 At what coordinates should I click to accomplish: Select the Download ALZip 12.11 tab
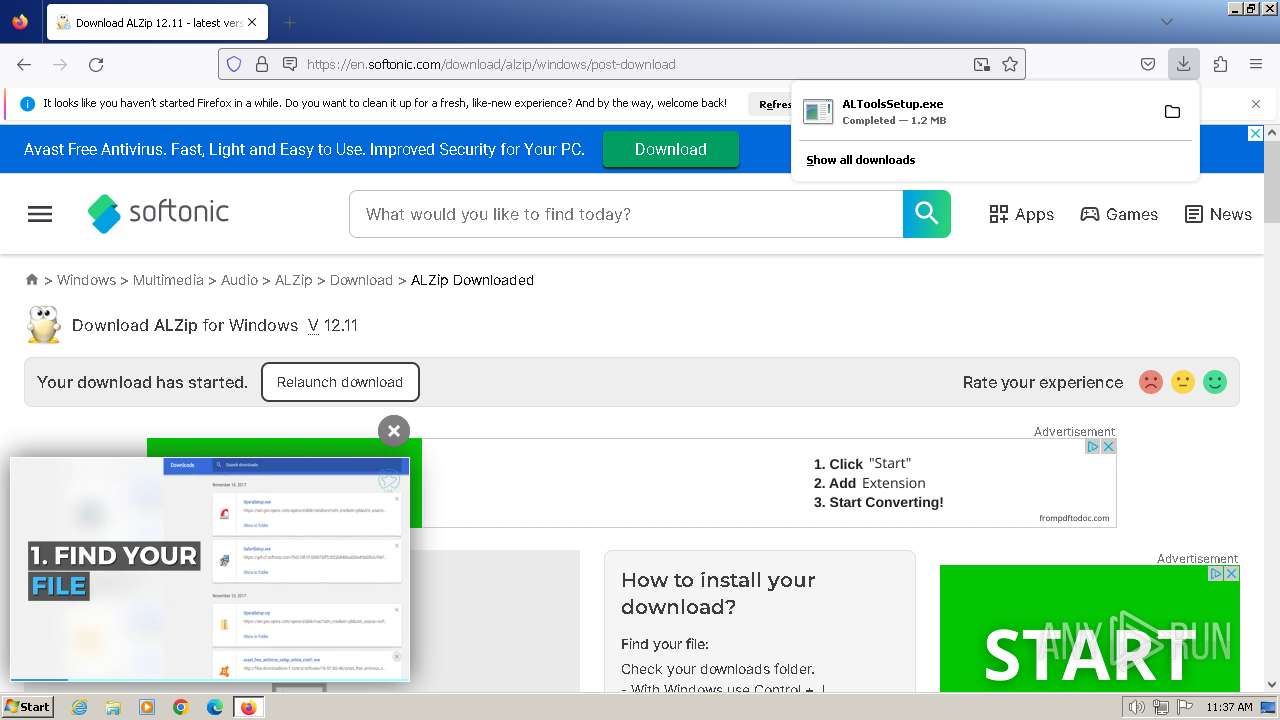156,22
